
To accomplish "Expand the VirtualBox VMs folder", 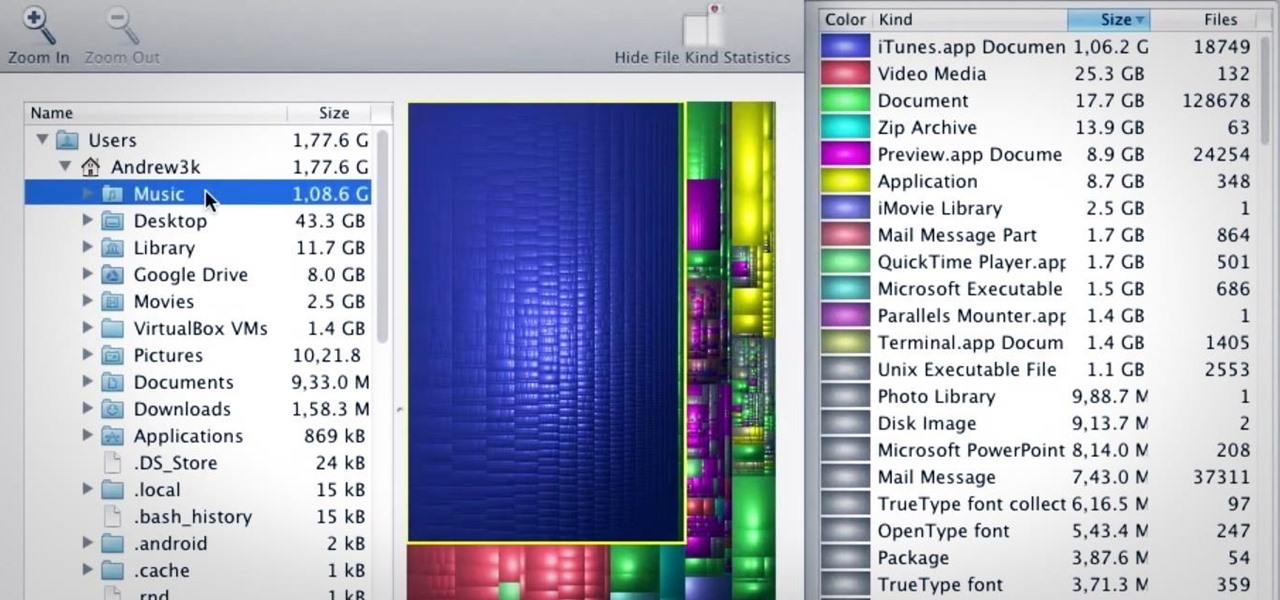I will 88,328.
